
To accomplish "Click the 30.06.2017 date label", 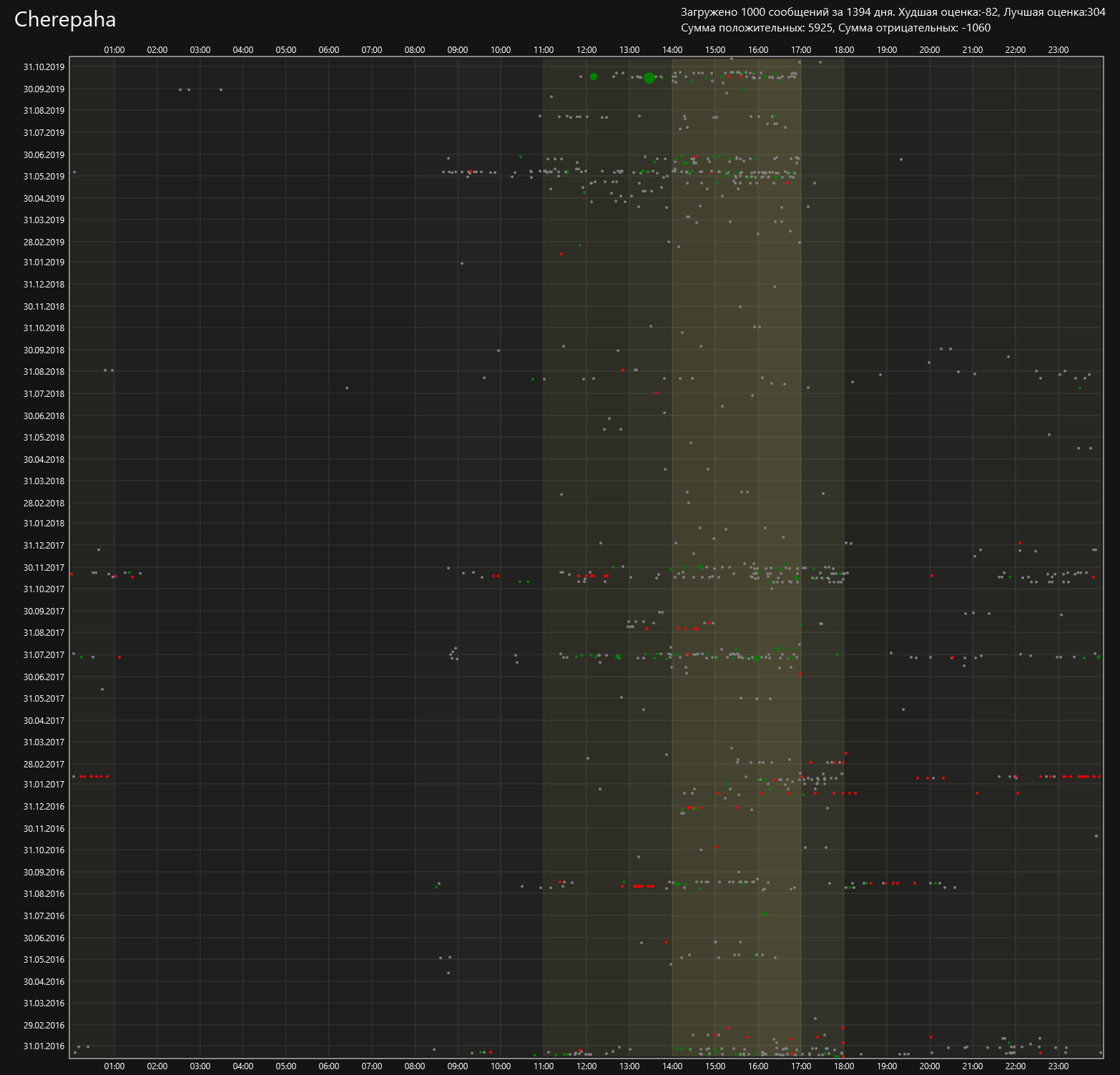I will [x=44, y=677].
